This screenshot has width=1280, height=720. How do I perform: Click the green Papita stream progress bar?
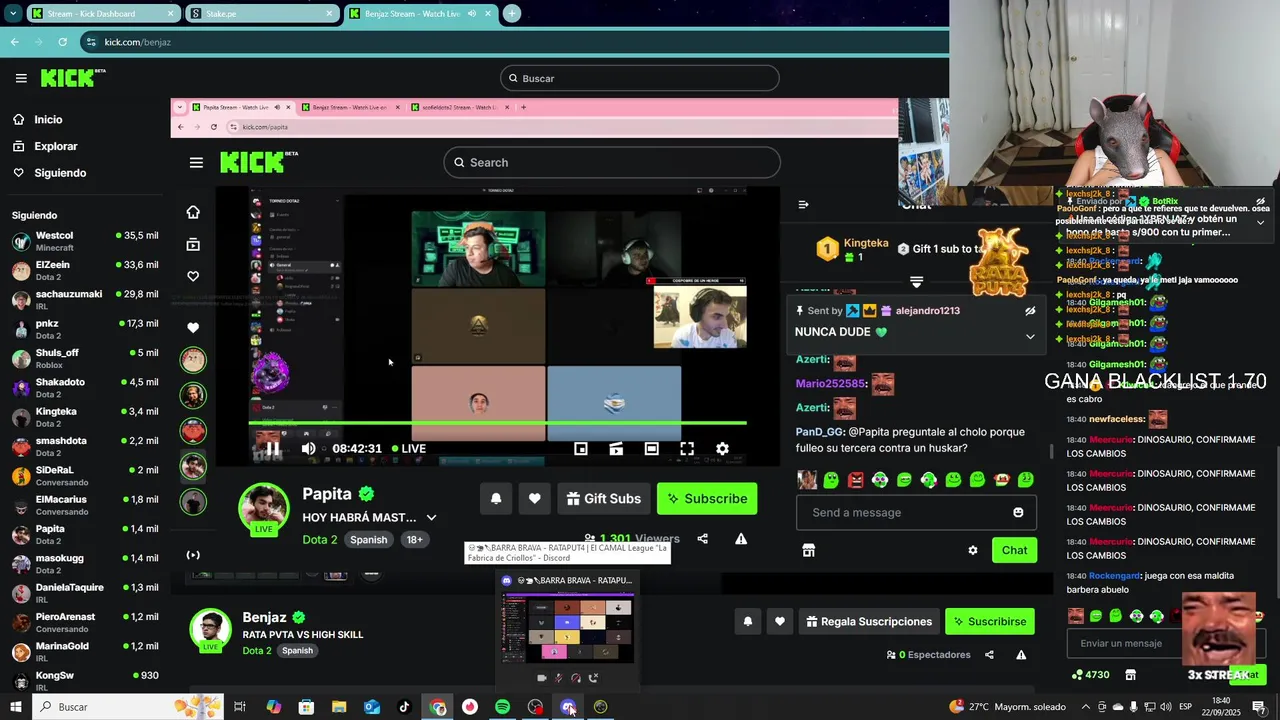(497, 424)
